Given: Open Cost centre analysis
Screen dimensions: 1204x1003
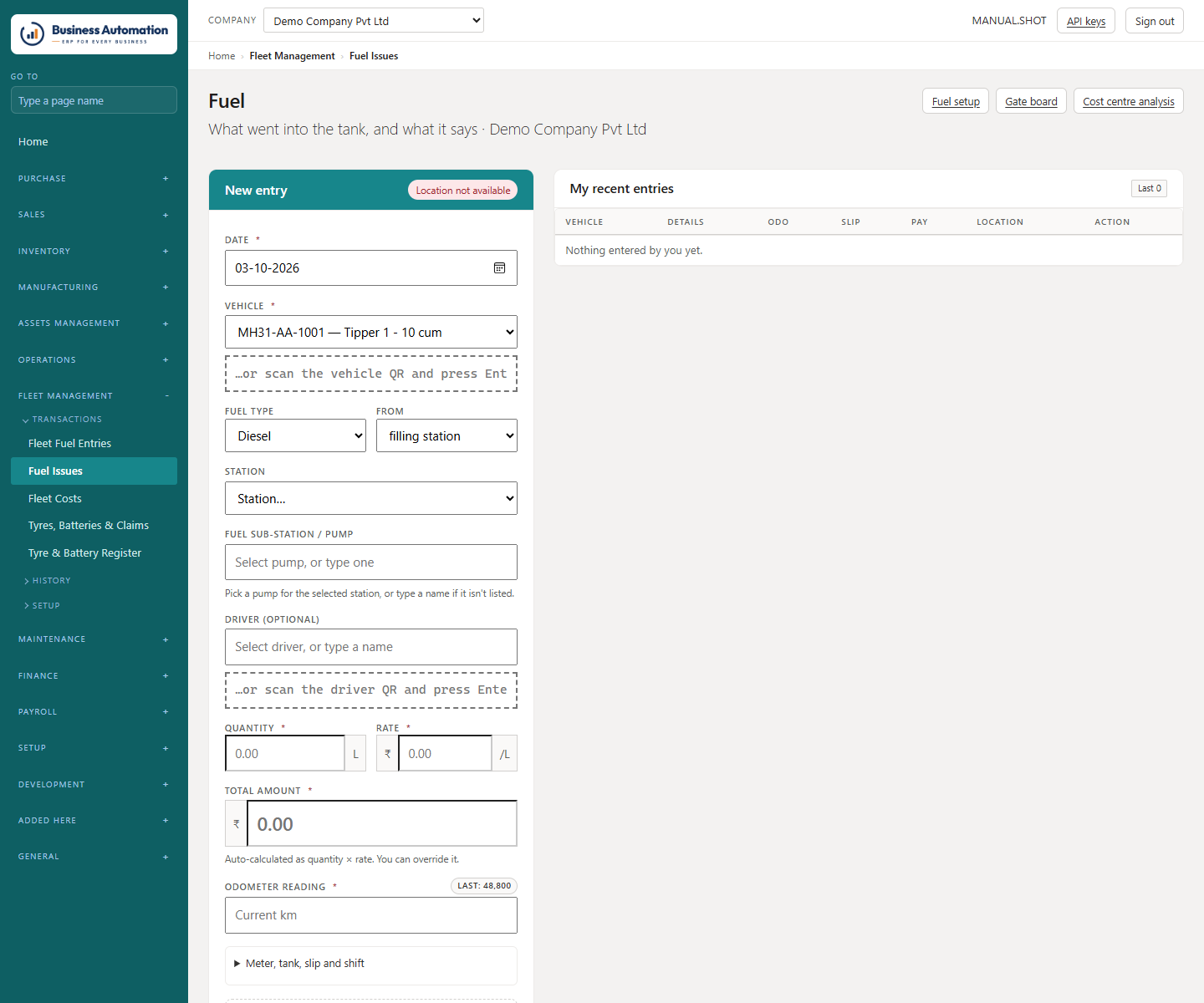Looking at the screenshot, I should pos(1128,101).
